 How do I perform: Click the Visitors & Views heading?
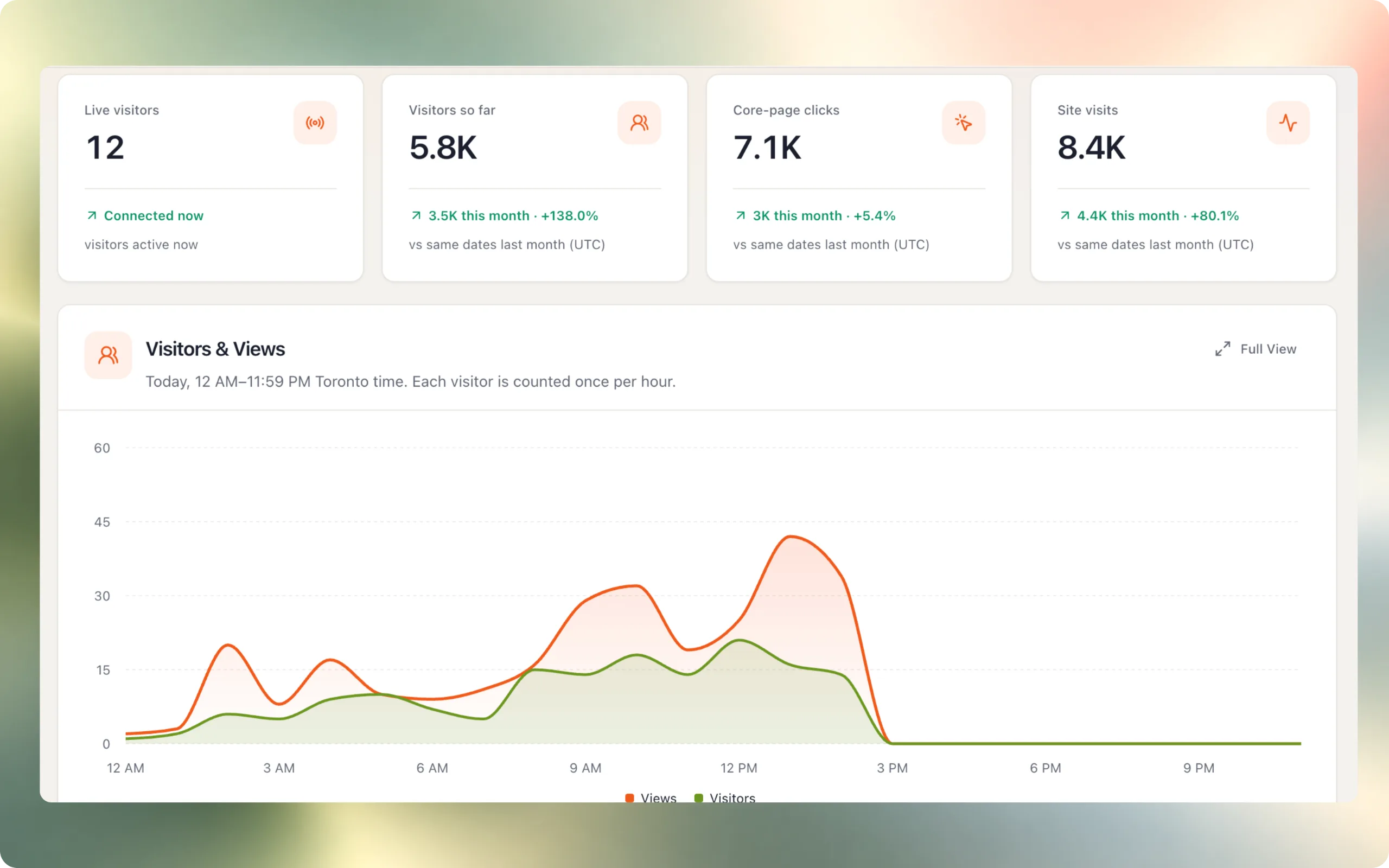(215, 349)
